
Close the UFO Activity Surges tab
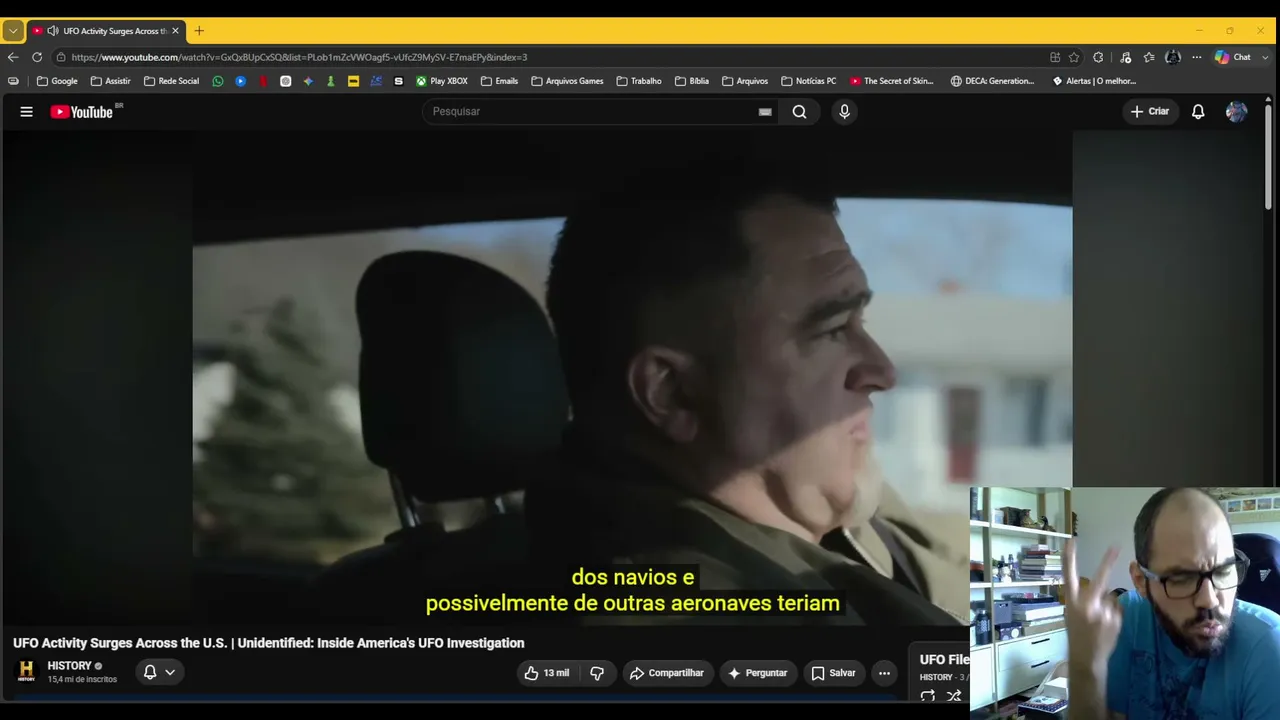[x=175, y=31]
